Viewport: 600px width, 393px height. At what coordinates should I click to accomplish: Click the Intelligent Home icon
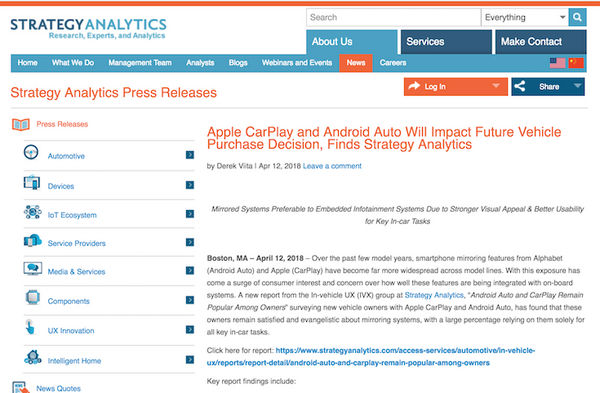pos(33,357)
